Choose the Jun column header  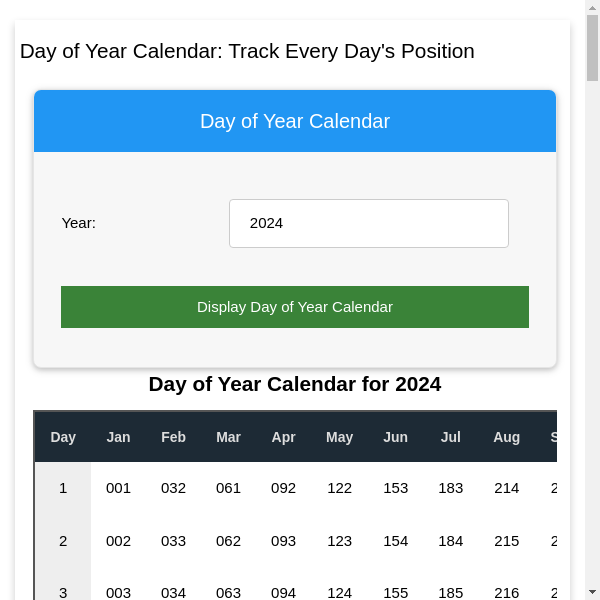395,437
